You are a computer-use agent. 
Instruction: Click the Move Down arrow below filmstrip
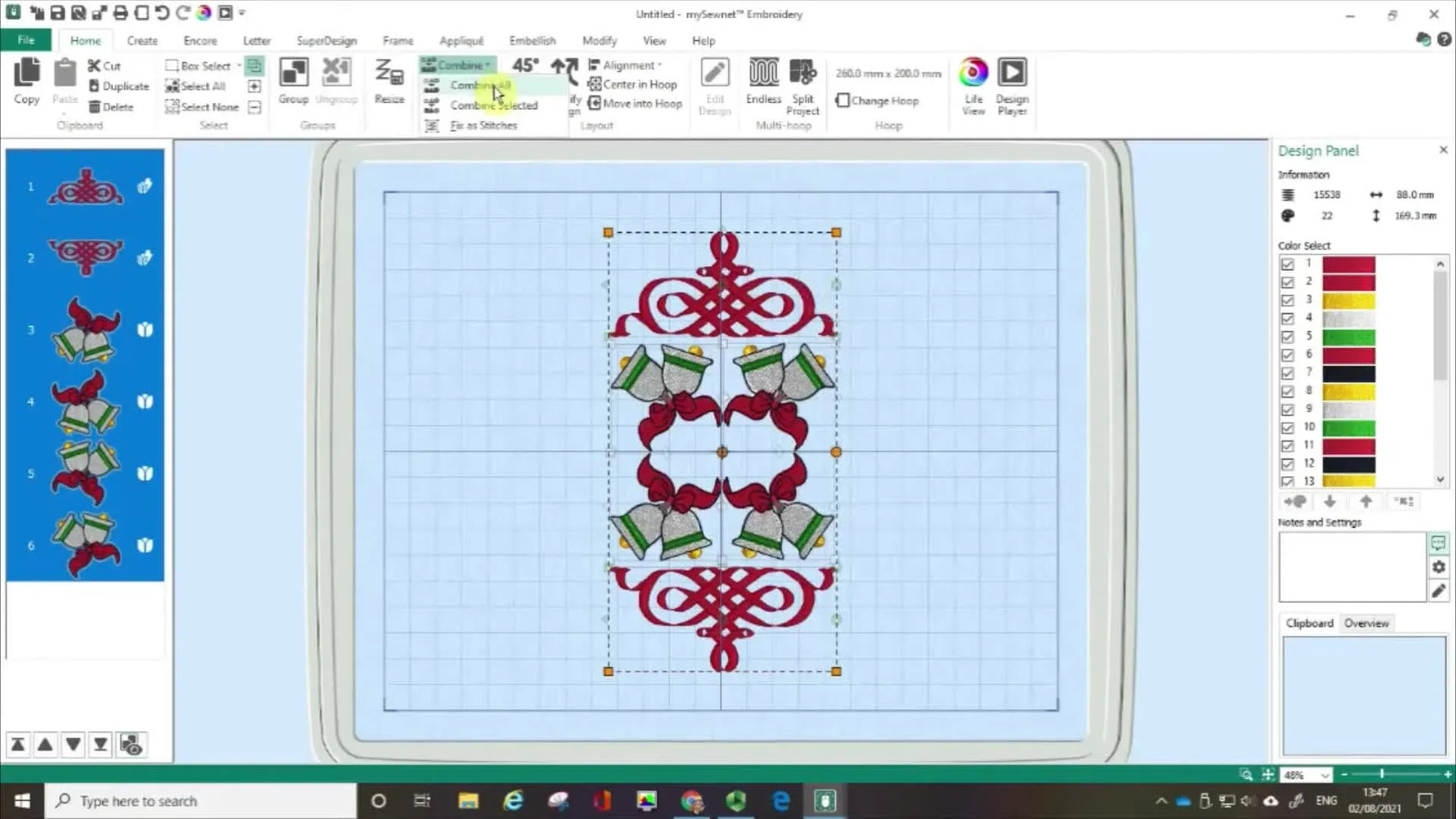pyautogui.click(x=73, y=745)
